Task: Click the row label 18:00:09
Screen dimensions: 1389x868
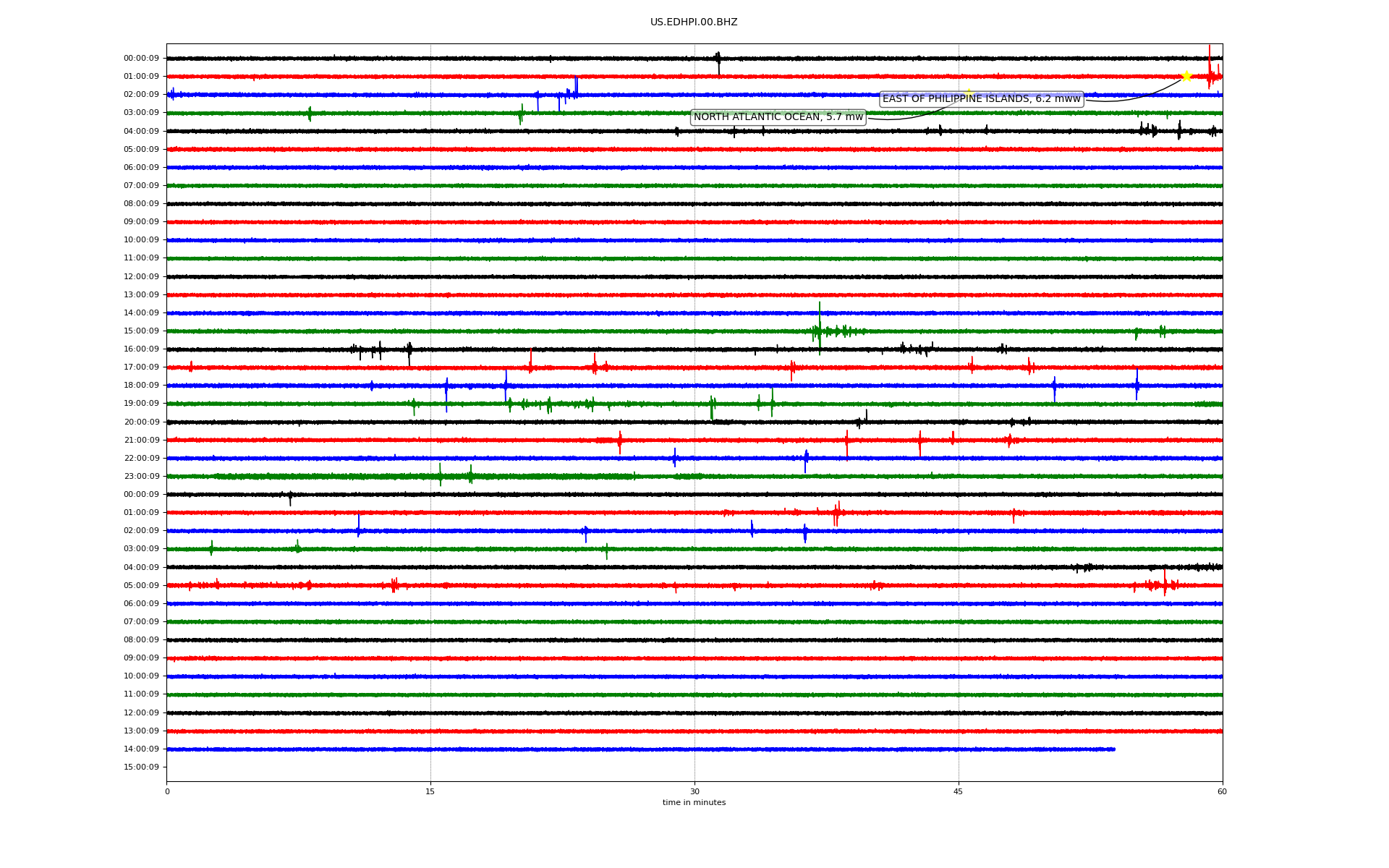Action: pyautogui.click(x=141, y=386)
